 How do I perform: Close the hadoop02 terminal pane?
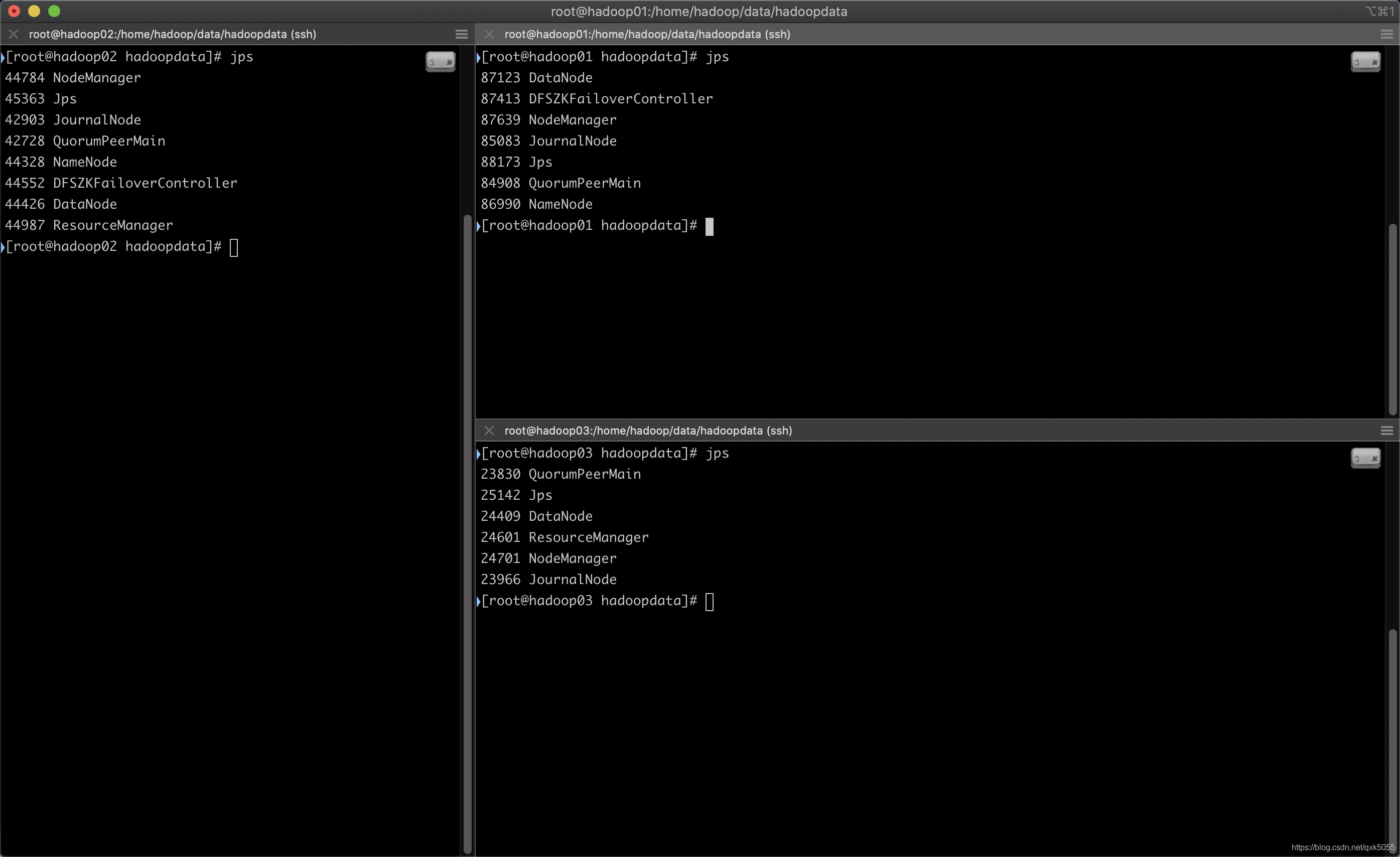click(x=14, y=34)
